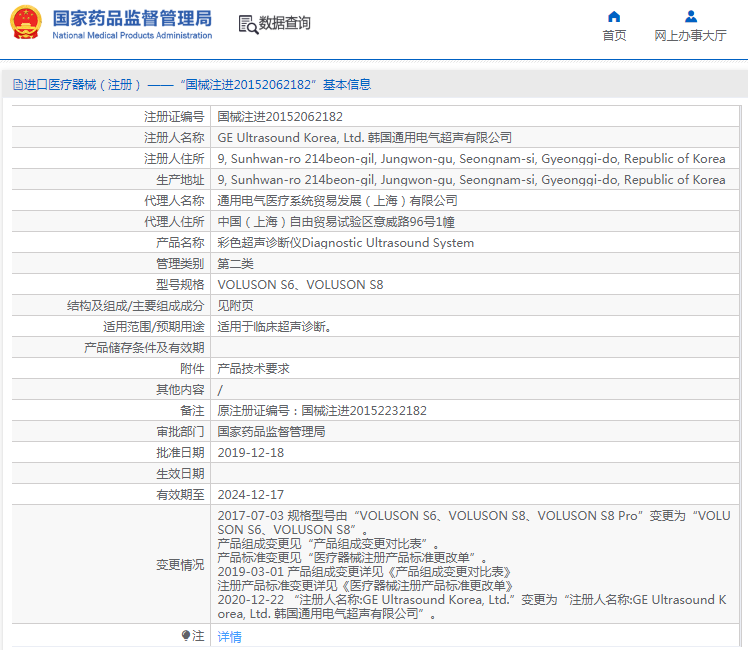Click the 网上办事大厅 person icon

click(x=690, y=16)
